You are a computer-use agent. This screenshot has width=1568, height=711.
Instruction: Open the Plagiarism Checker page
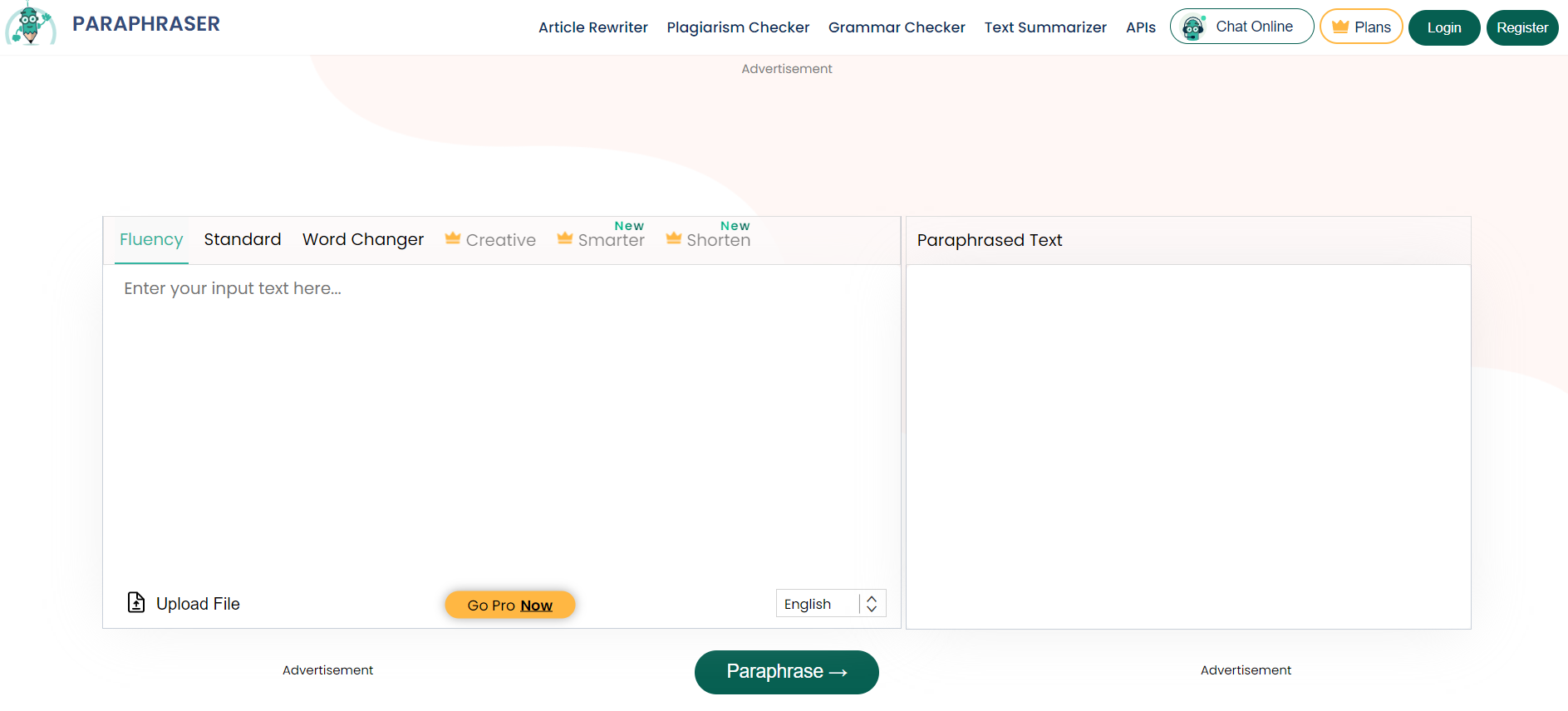738,27
